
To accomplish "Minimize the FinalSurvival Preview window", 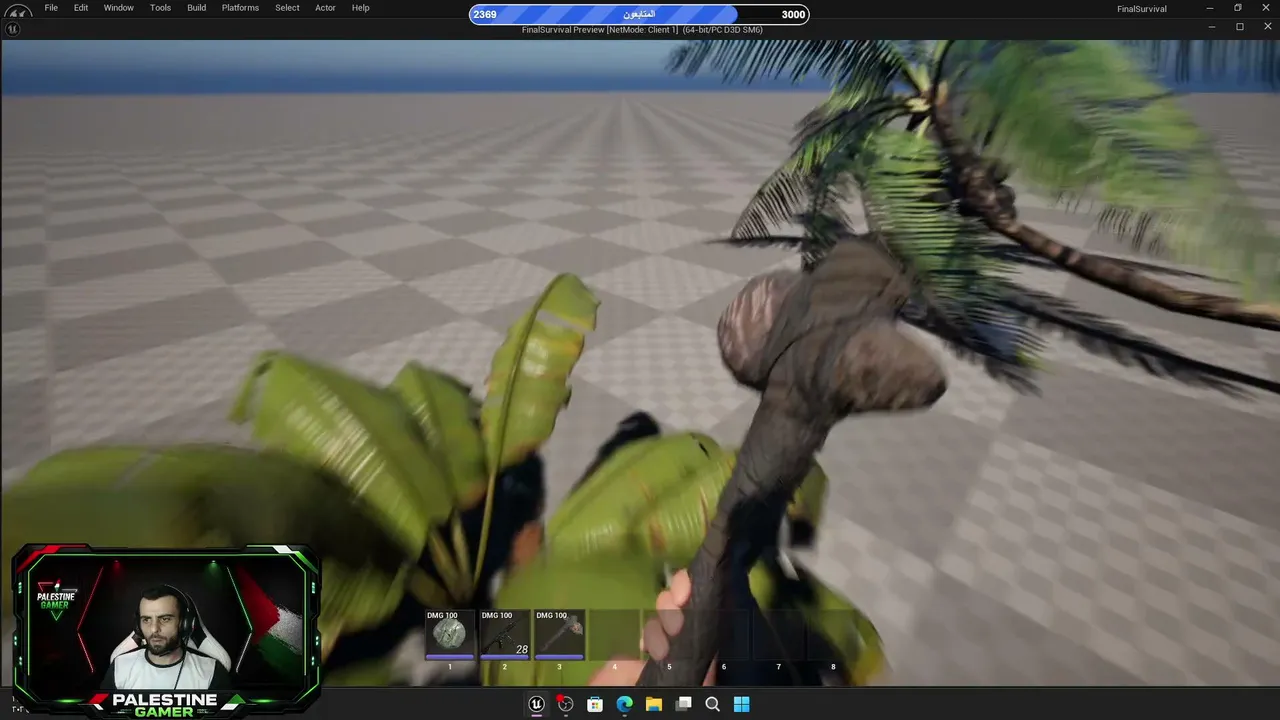I will [x=1211, y=27].
